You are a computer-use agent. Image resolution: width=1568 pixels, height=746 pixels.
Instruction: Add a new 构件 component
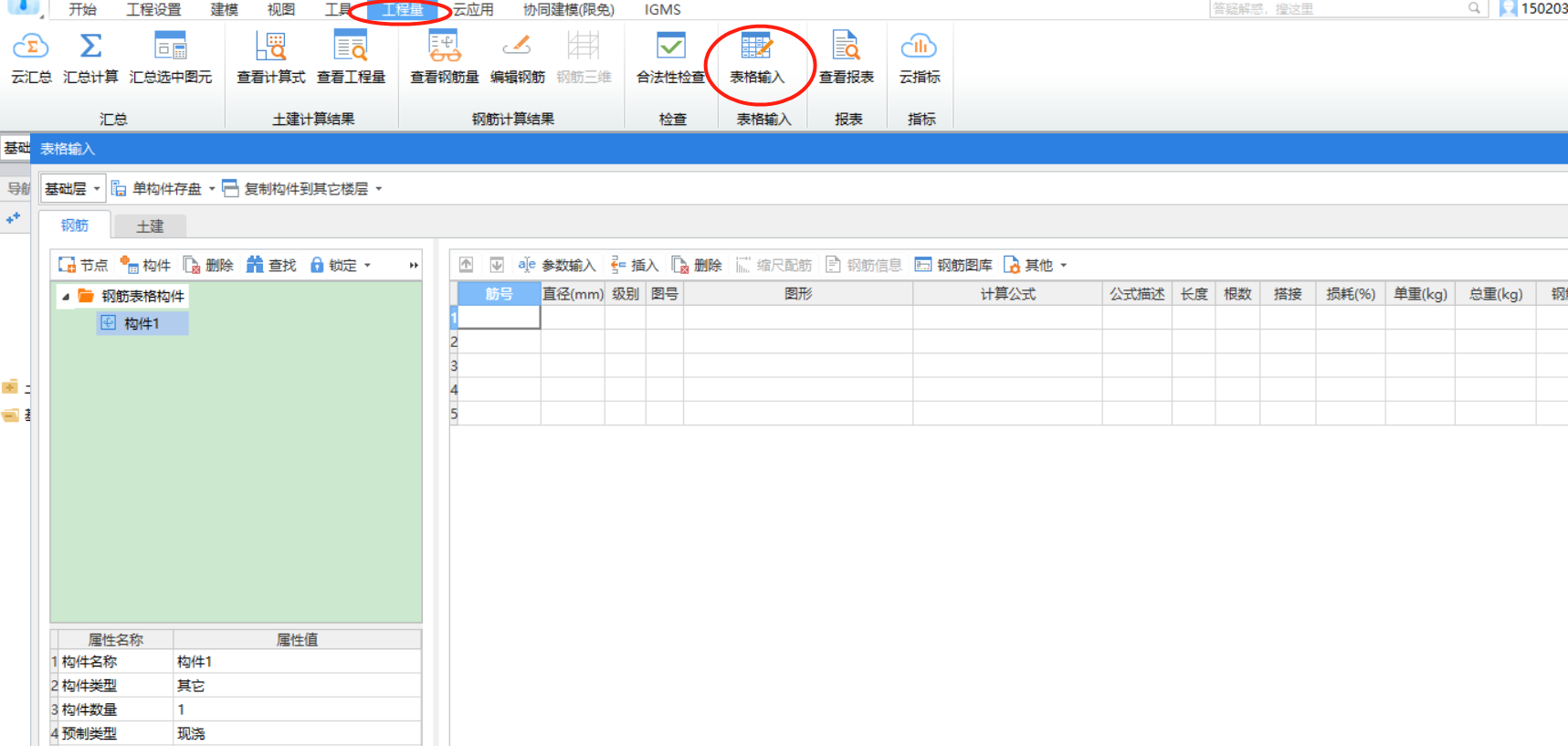[x=145, y=265]
